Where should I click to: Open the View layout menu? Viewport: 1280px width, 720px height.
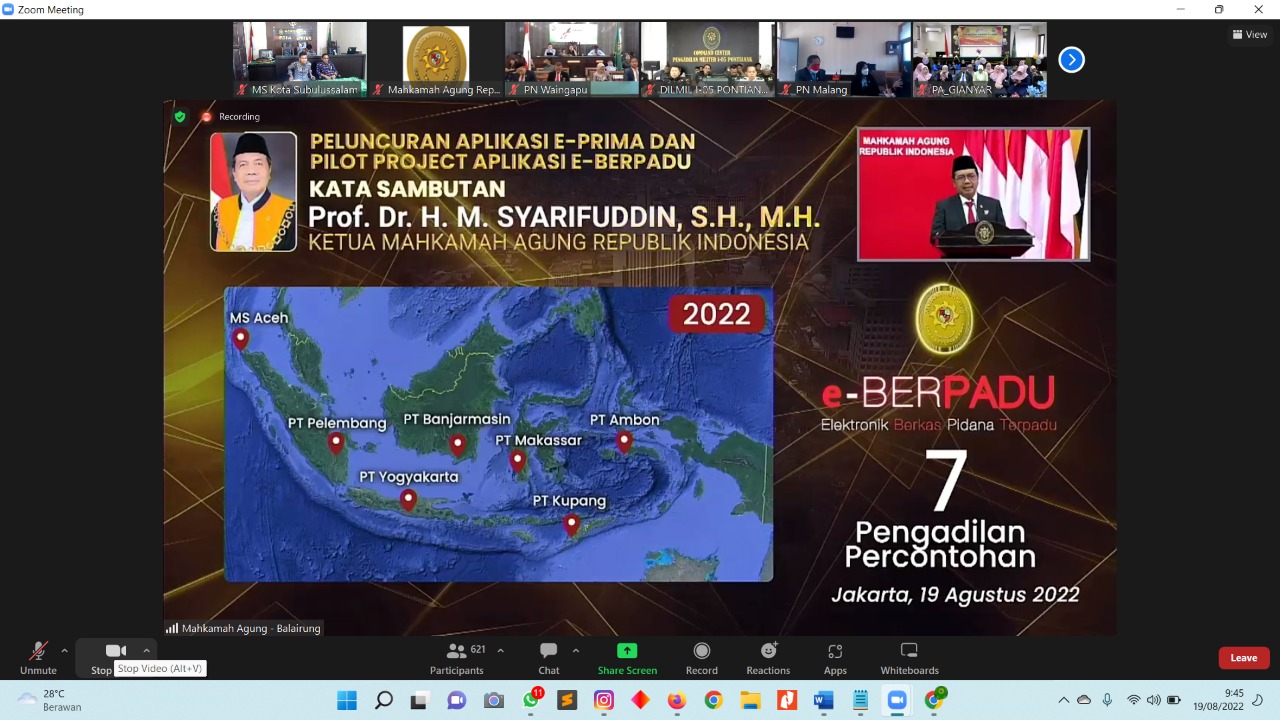point(1250,34)
